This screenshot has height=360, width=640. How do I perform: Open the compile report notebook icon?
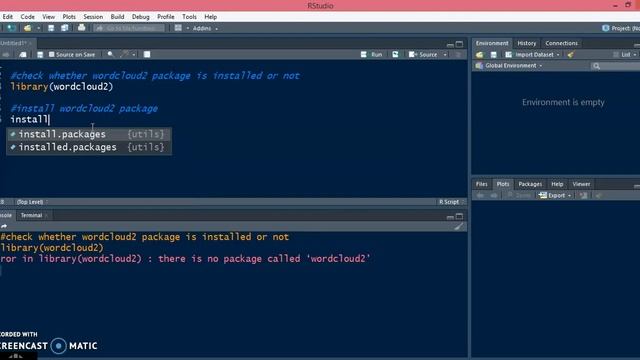click(x=147, y=54)
